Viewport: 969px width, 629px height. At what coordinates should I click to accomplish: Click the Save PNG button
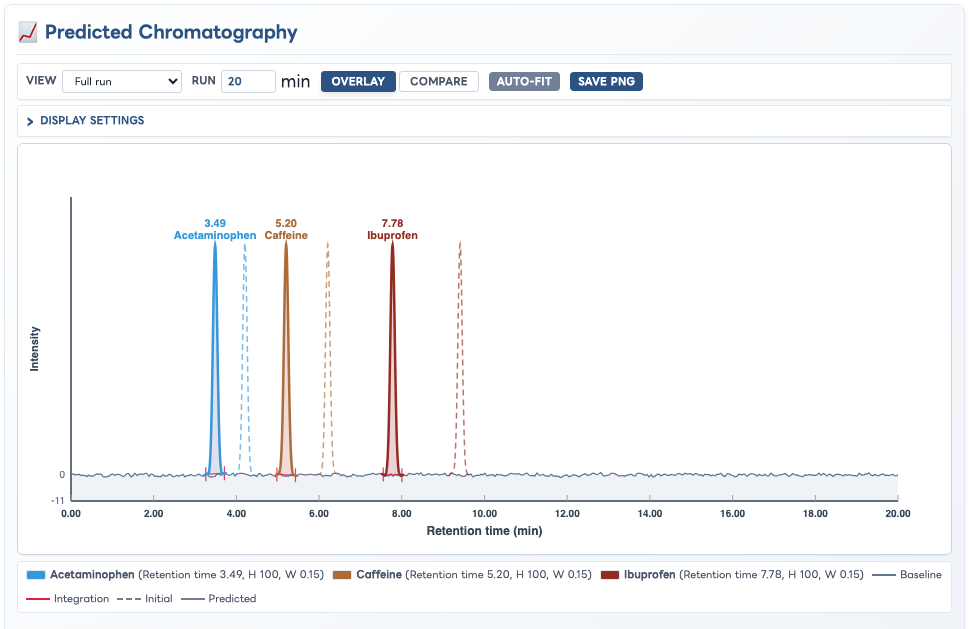(x=606, y=82)
